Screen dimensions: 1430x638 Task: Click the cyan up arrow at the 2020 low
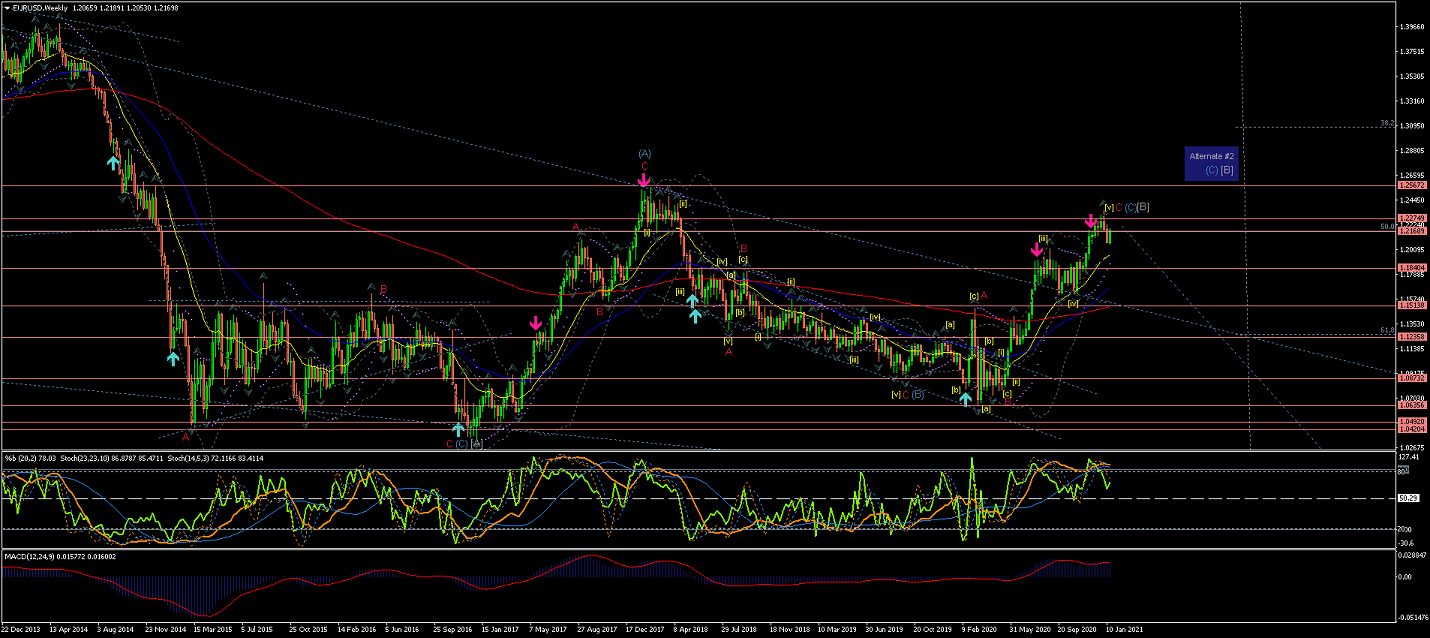point(965,399)
